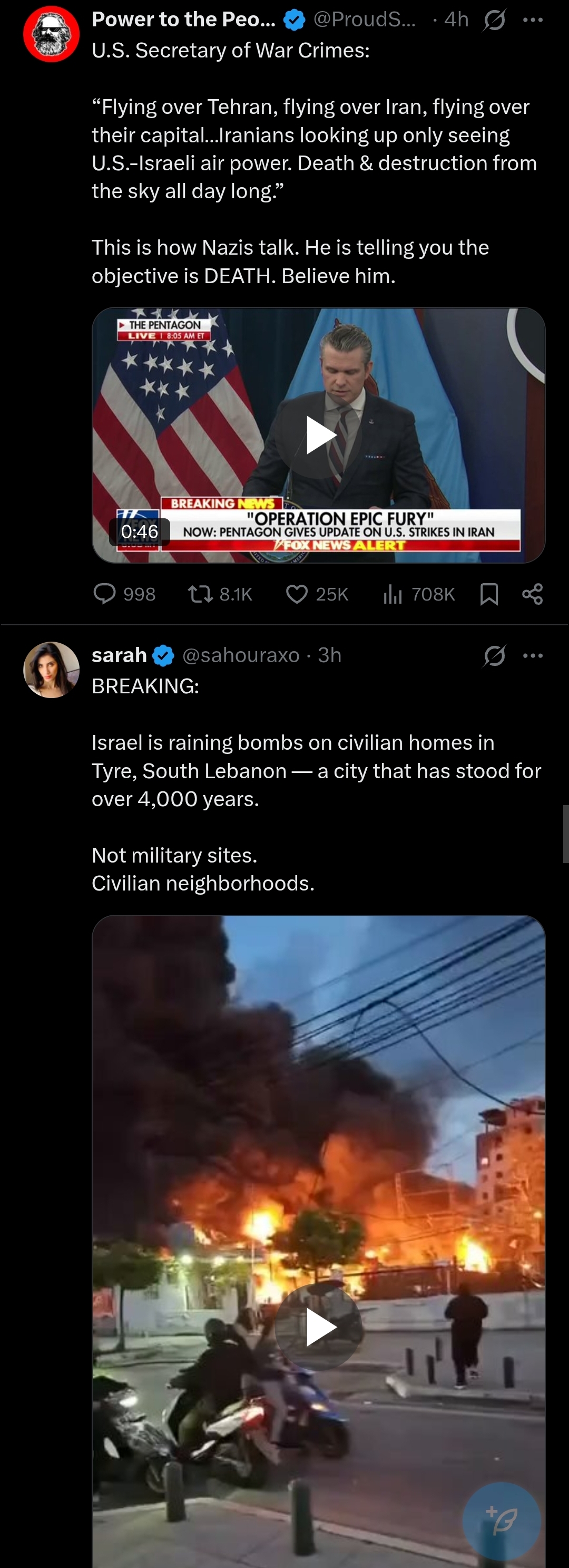Bookmark the Pentagon video post
Viewport: 569px width, 1568px height.
coord(489,594)
